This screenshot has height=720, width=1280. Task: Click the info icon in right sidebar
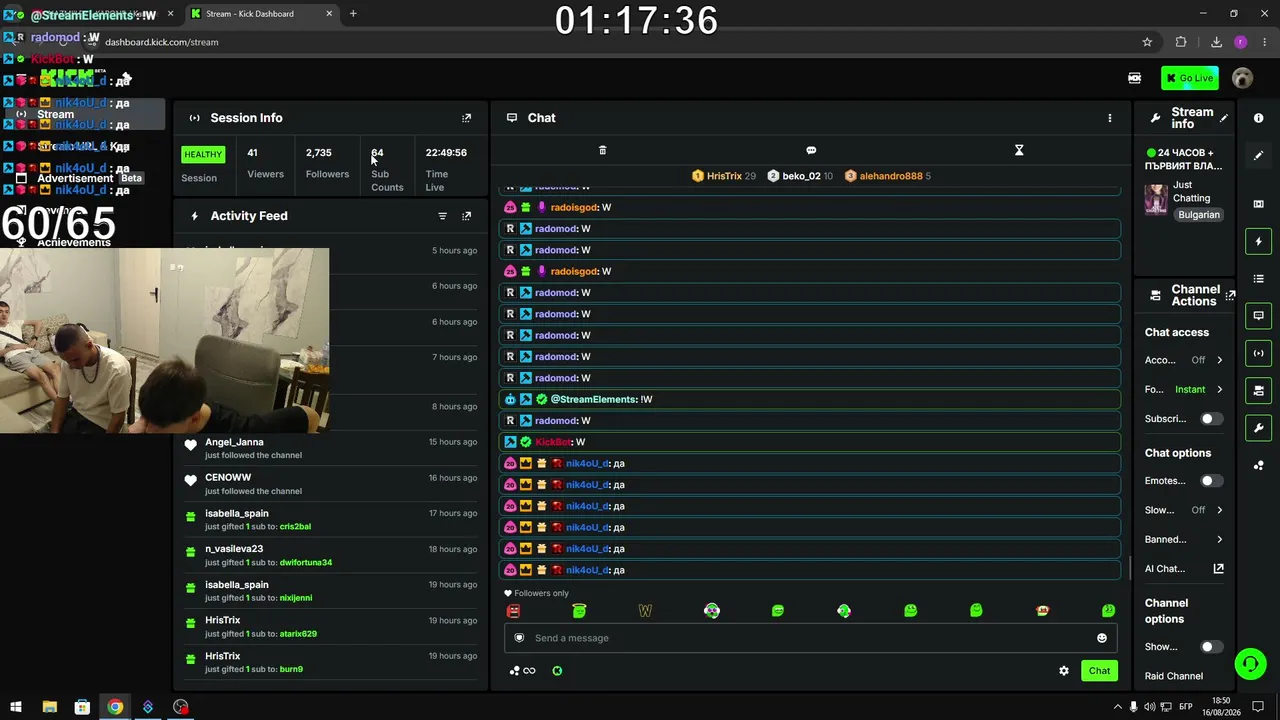(1258, 118)
